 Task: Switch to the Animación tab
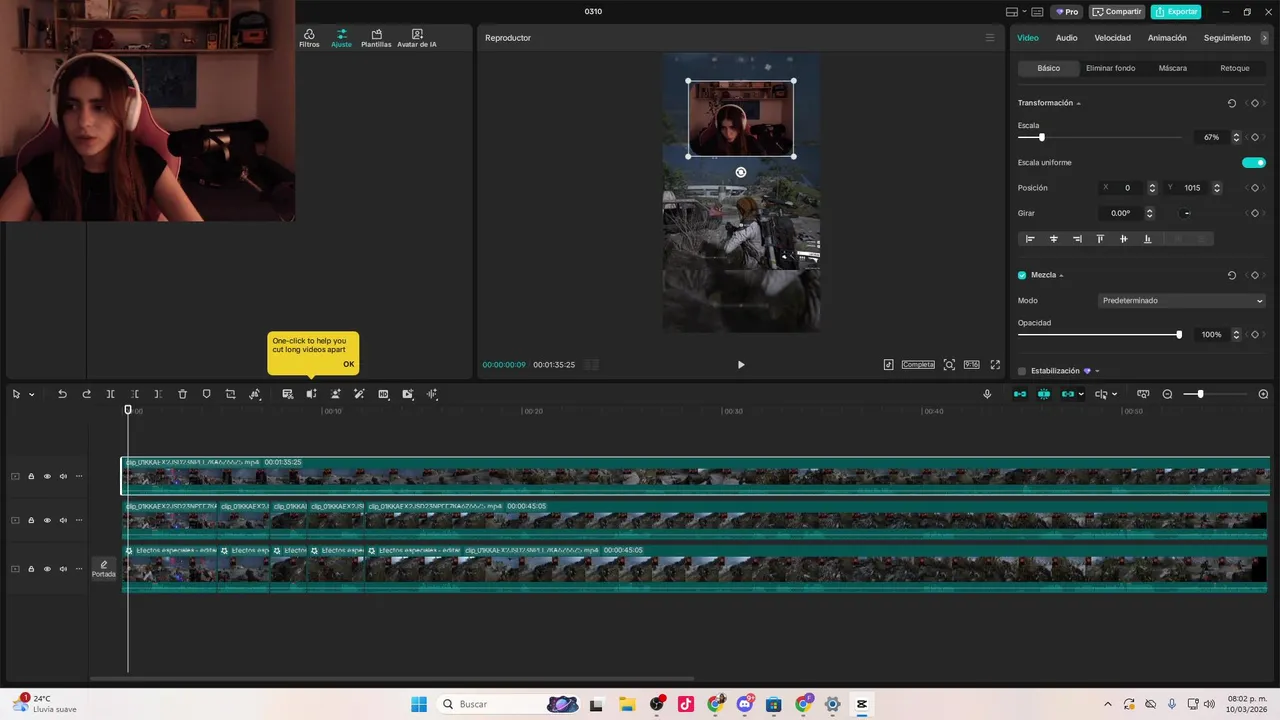point(1167,38)
